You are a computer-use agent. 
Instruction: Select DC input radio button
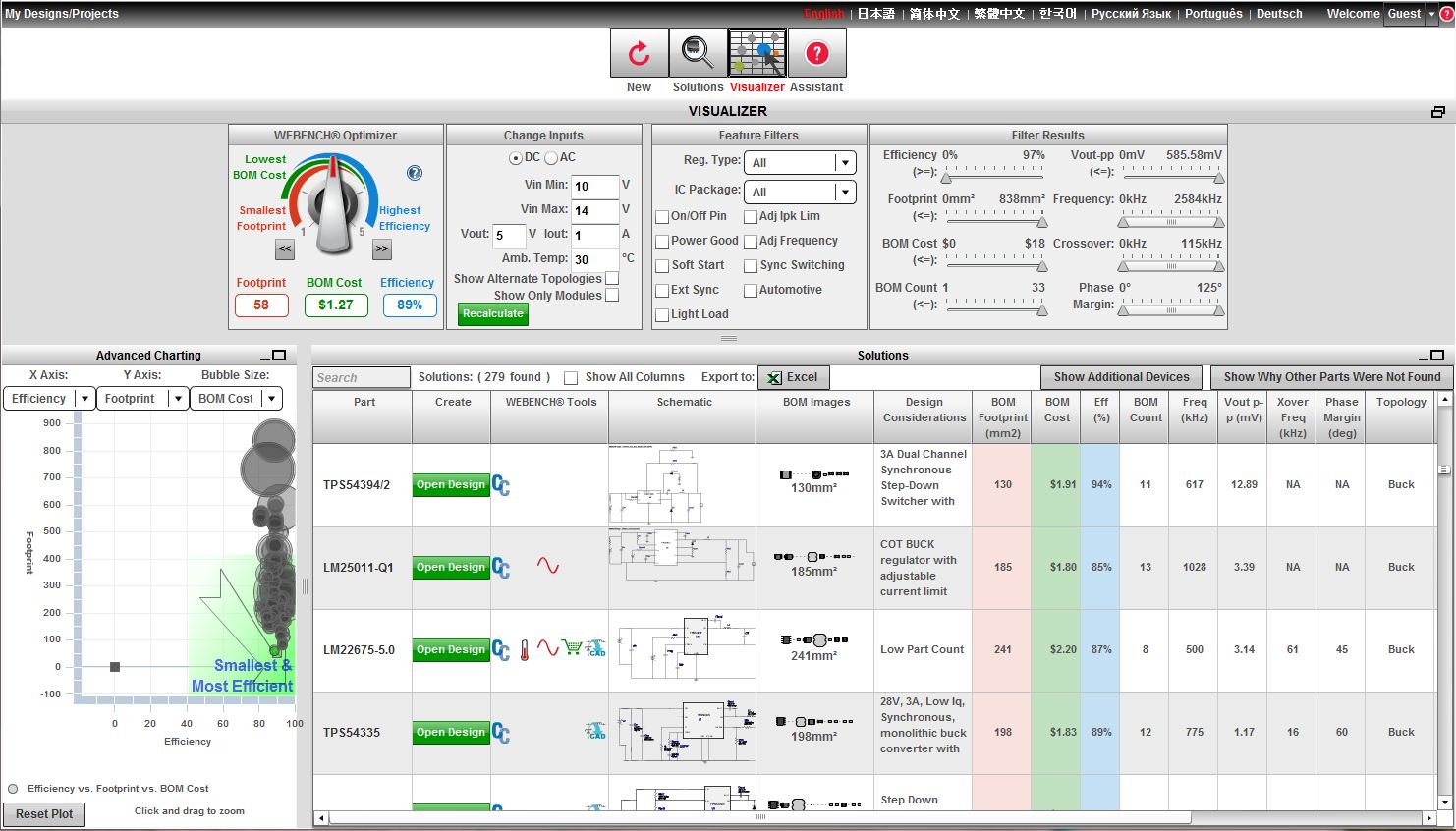point(515,158)
